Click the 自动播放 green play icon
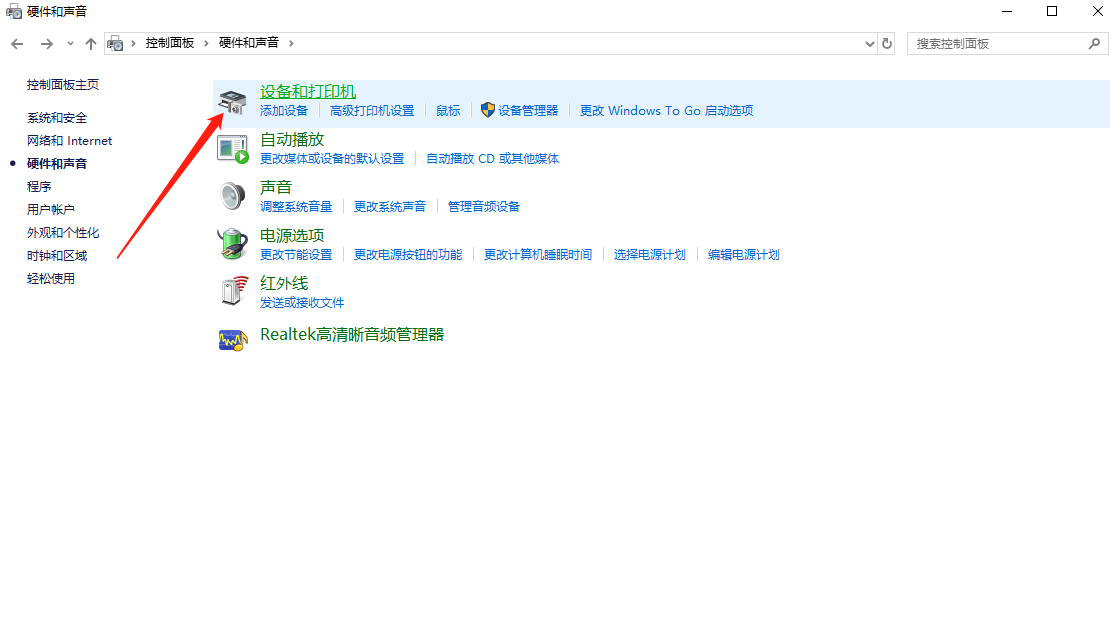This screenshot has width=1110, height=623. click(x=232, y=147)
